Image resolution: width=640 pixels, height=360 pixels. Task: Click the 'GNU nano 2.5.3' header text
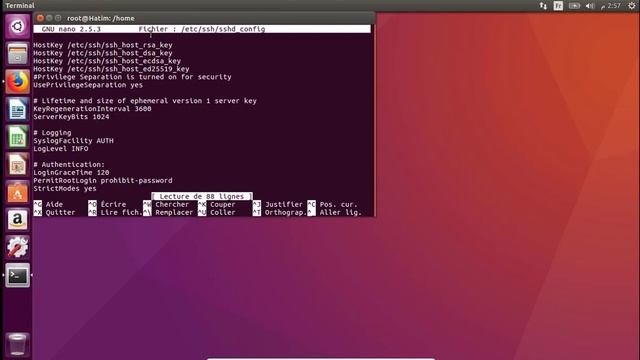[71, 29]
